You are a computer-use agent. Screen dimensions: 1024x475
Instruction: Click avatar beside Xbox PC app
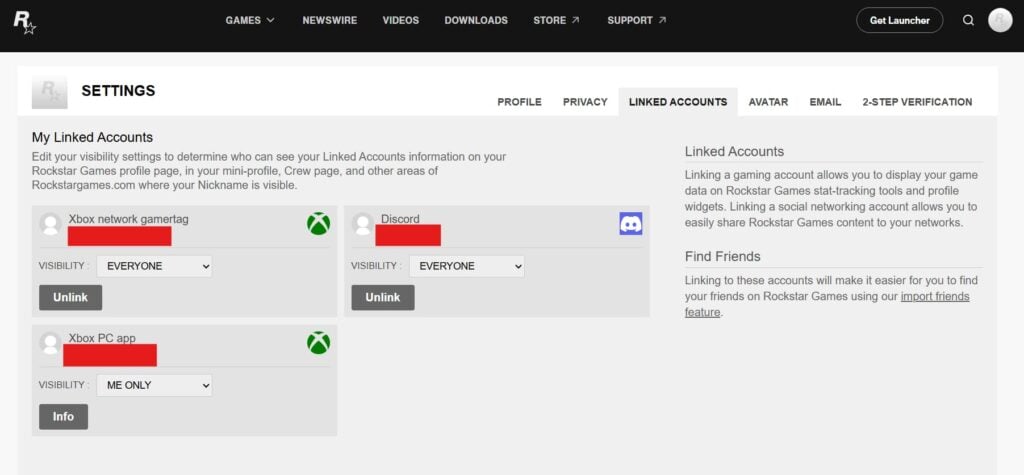click(50, 343)
